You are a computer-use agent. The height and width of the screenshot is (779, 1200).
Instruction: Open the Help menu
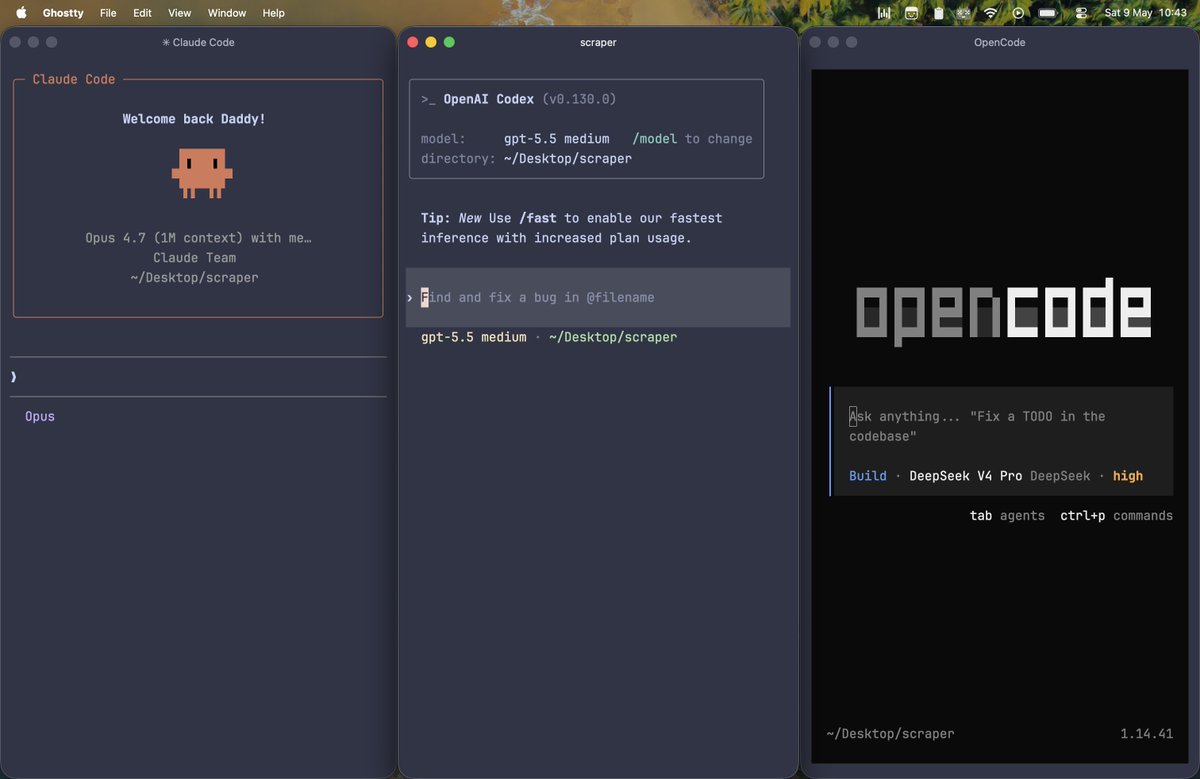[x=273, y=13]
